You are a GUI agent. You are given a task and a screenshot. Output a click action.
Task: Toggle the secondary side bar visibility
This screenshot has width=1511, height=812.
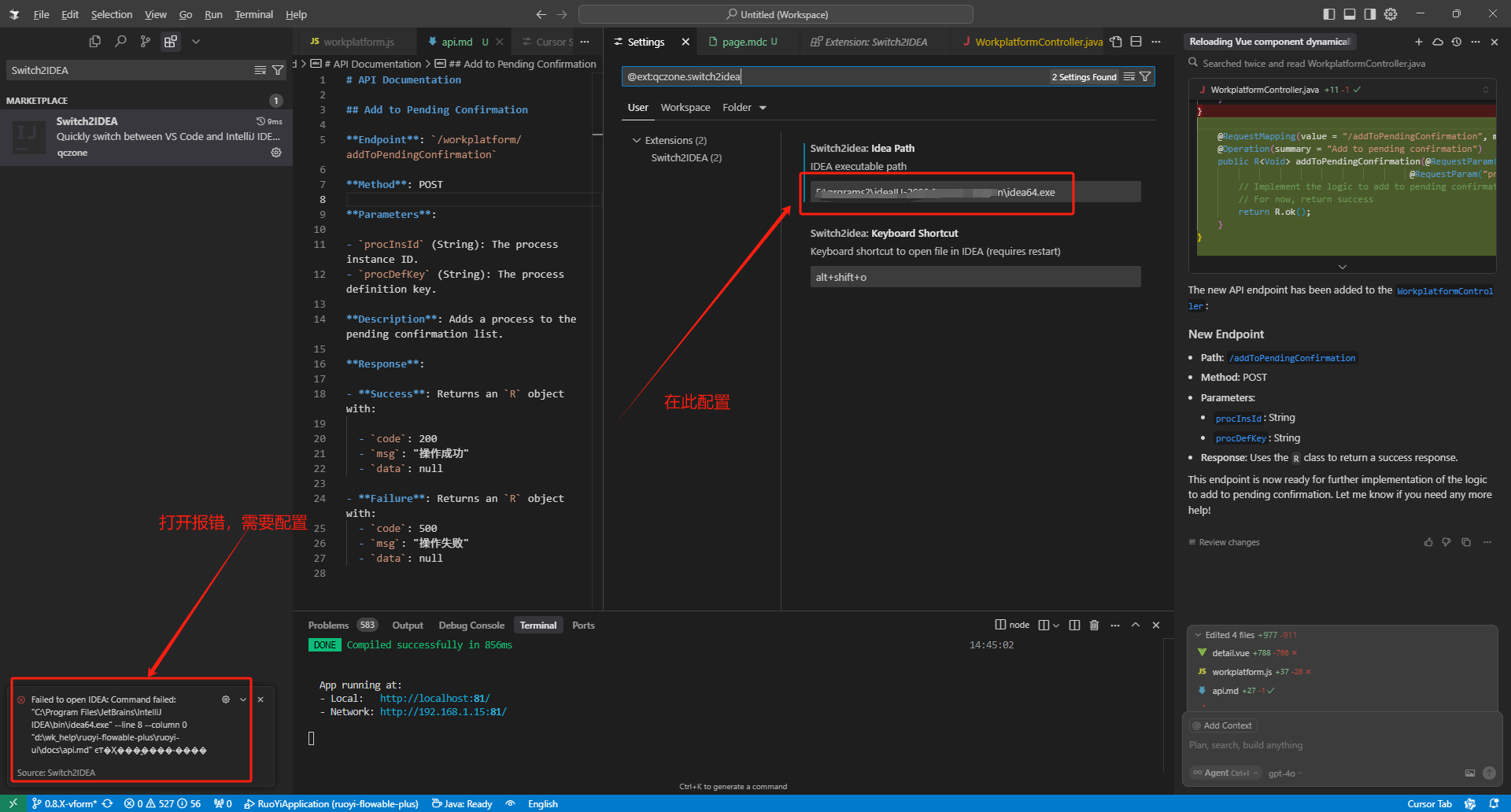1369,13
